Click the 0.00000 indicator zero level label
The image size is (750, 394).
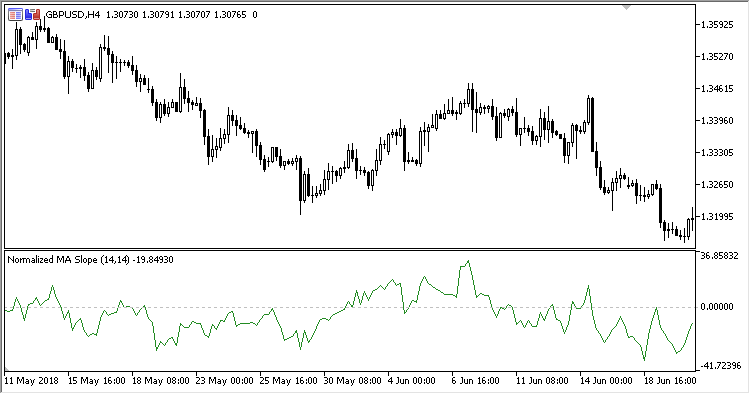tap(717, 307)
